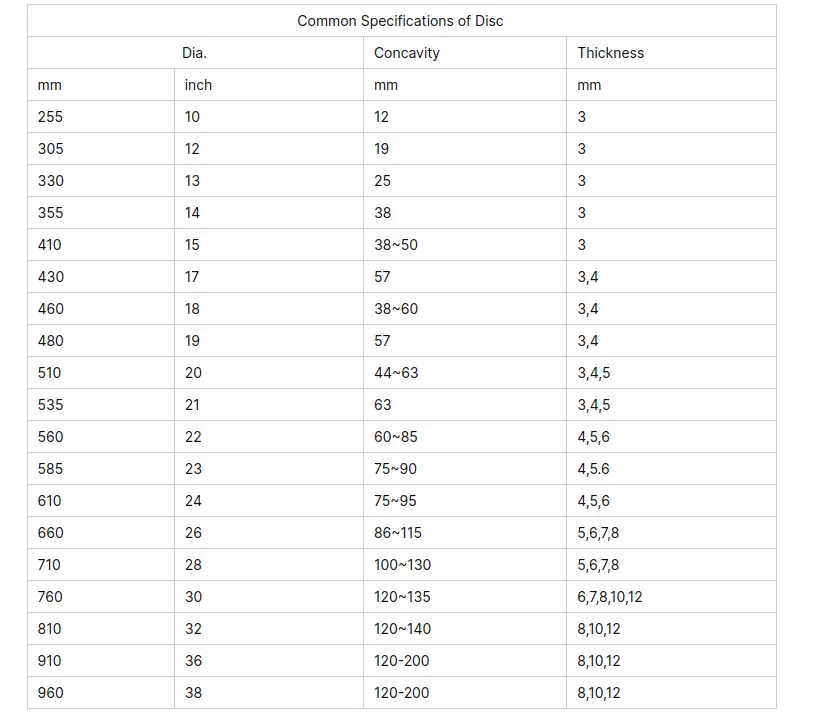Click the 960 mm diameter cell

click(50, 693)
